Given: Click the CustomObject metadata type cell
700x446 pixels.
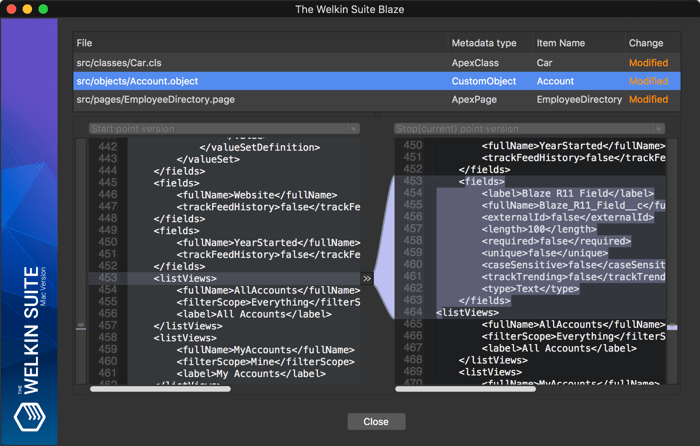Looking at the screenshot, I should [483, 81].
